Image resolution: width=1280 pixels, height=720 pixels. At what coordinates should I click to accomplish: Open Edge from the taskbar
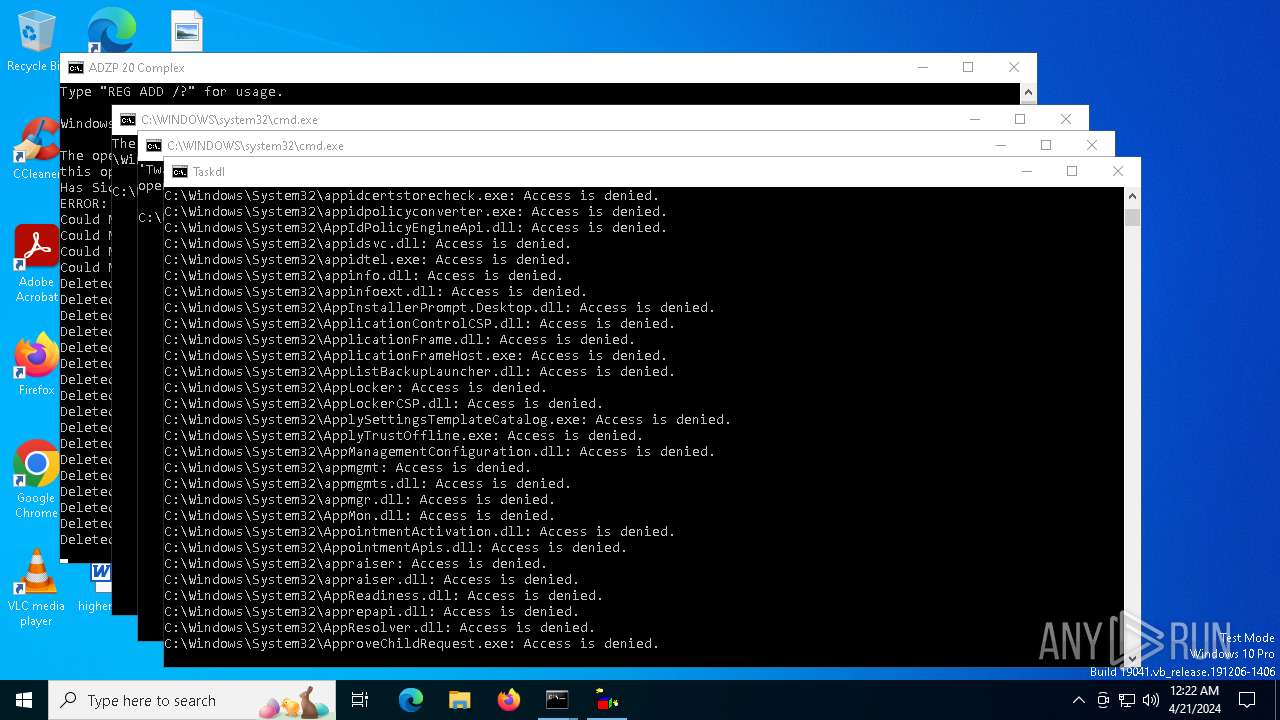pyautogui.click(x=411, y=700)
